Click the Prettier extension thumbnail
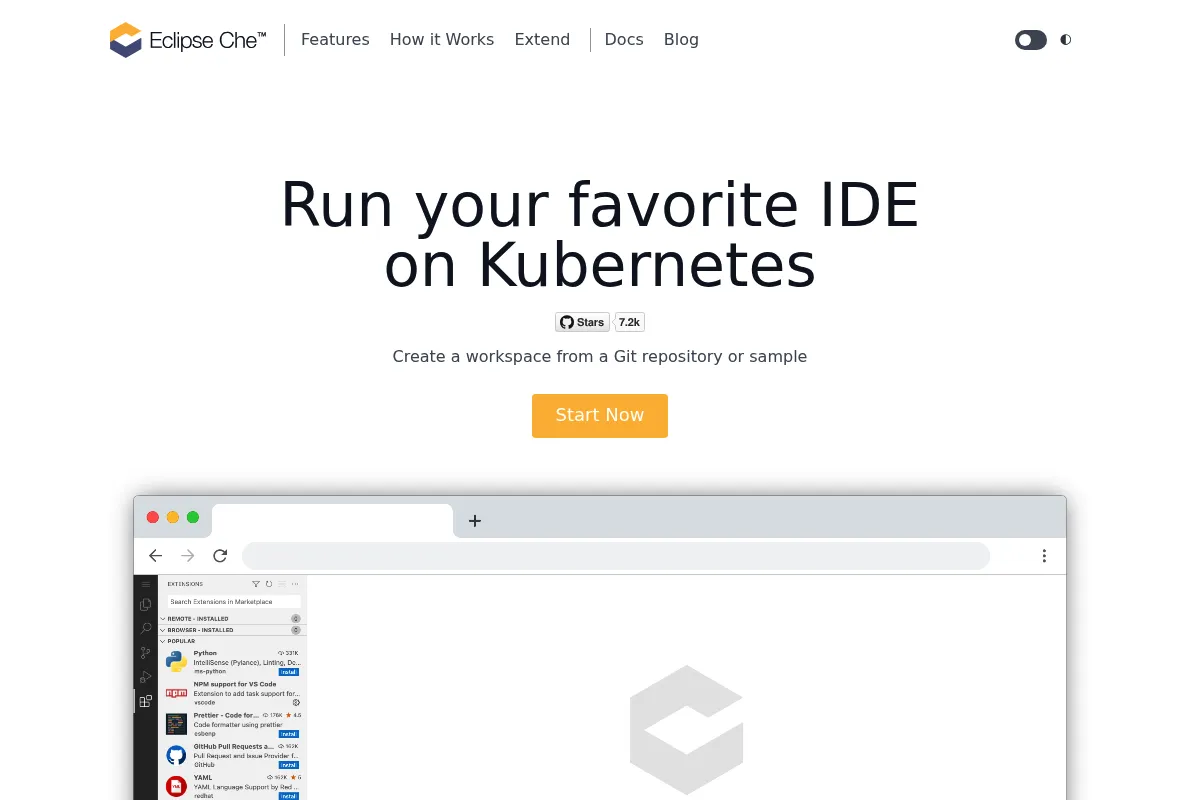 [x=177, y=724]
